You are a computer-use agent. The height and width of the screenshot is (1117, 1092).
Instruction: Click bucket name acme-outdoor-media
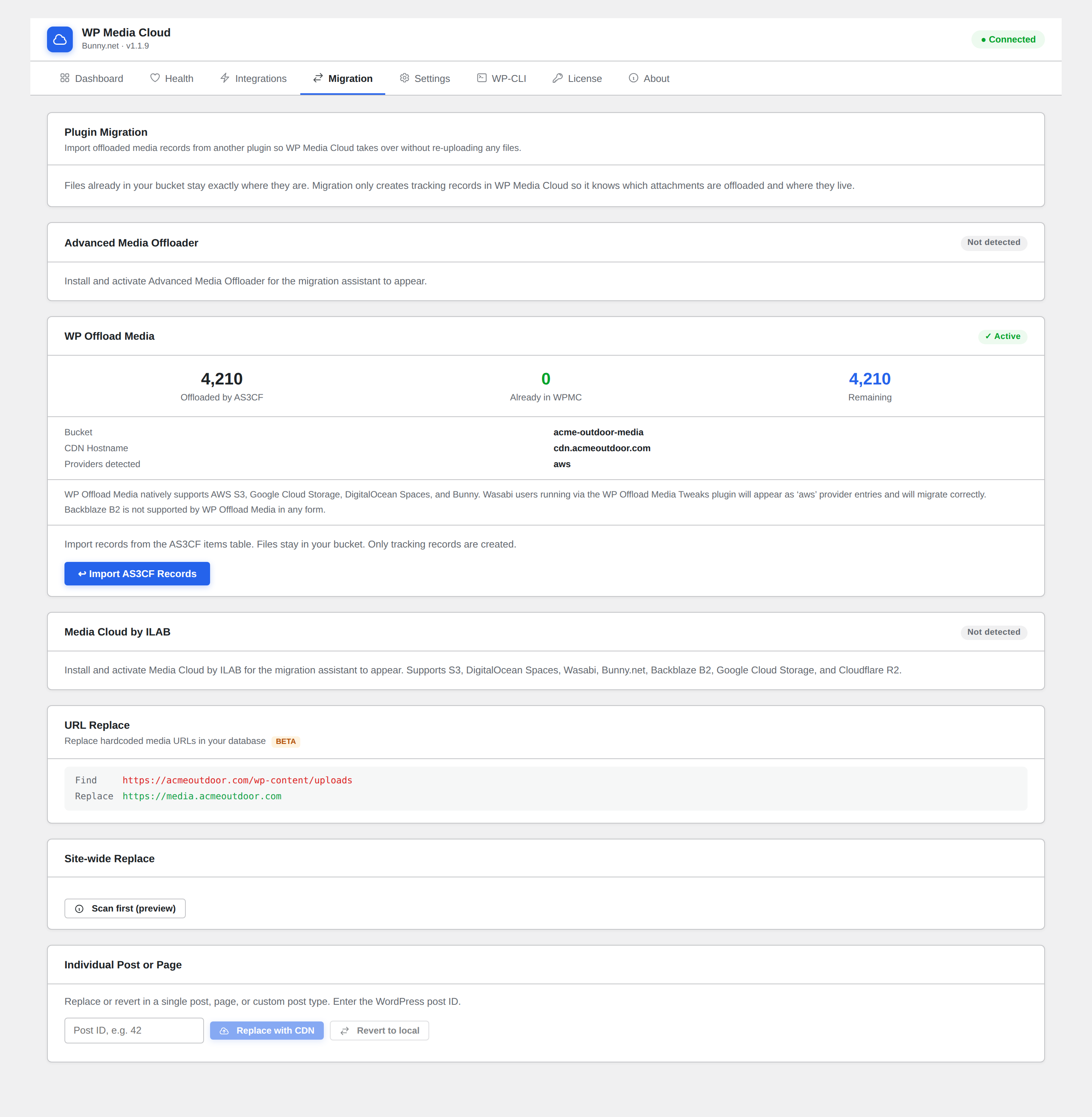598,432
